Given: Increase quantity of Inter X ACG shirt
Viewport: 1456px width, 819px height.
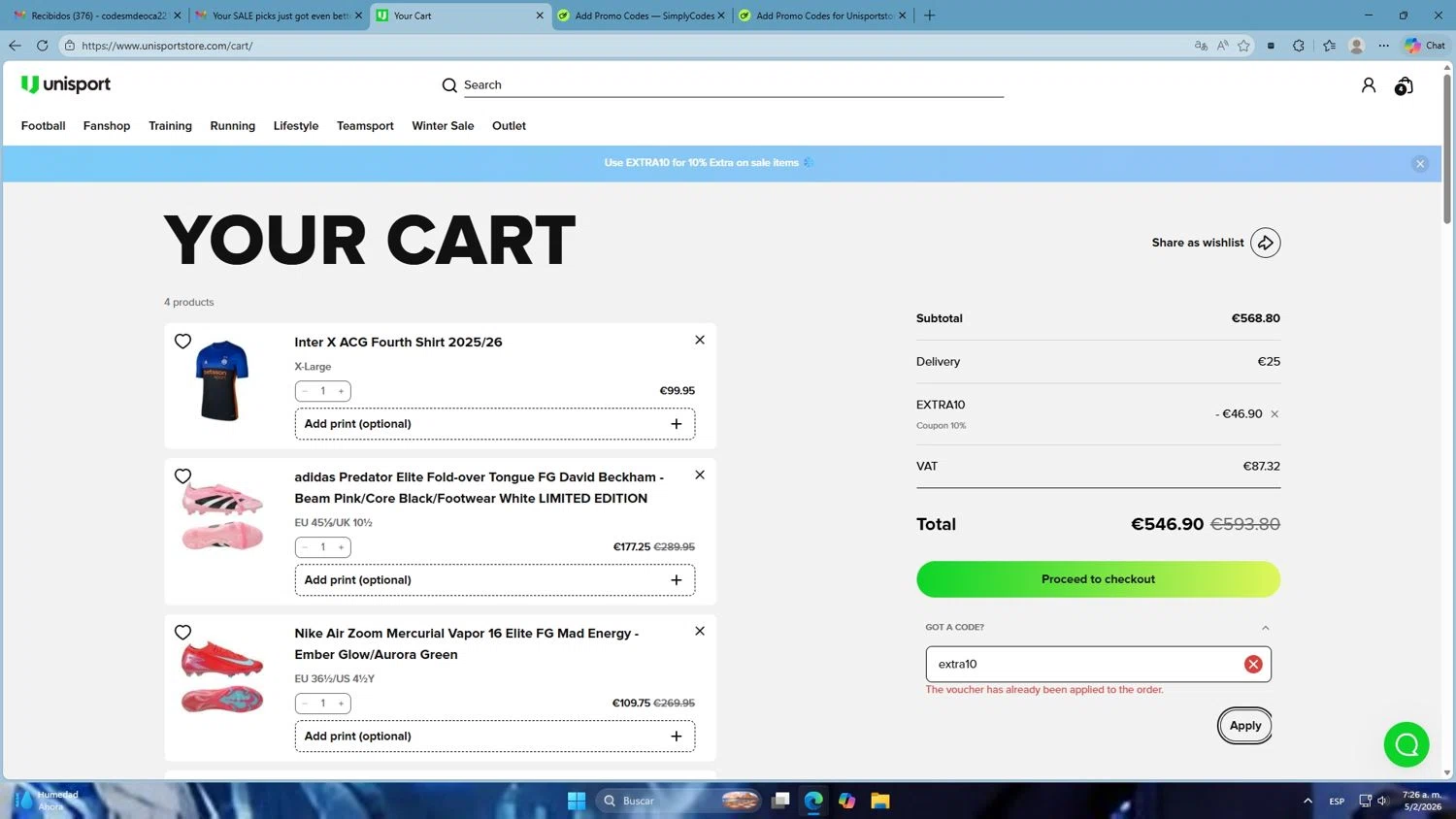Looking at the screenshot, I should tap(341, 391).
